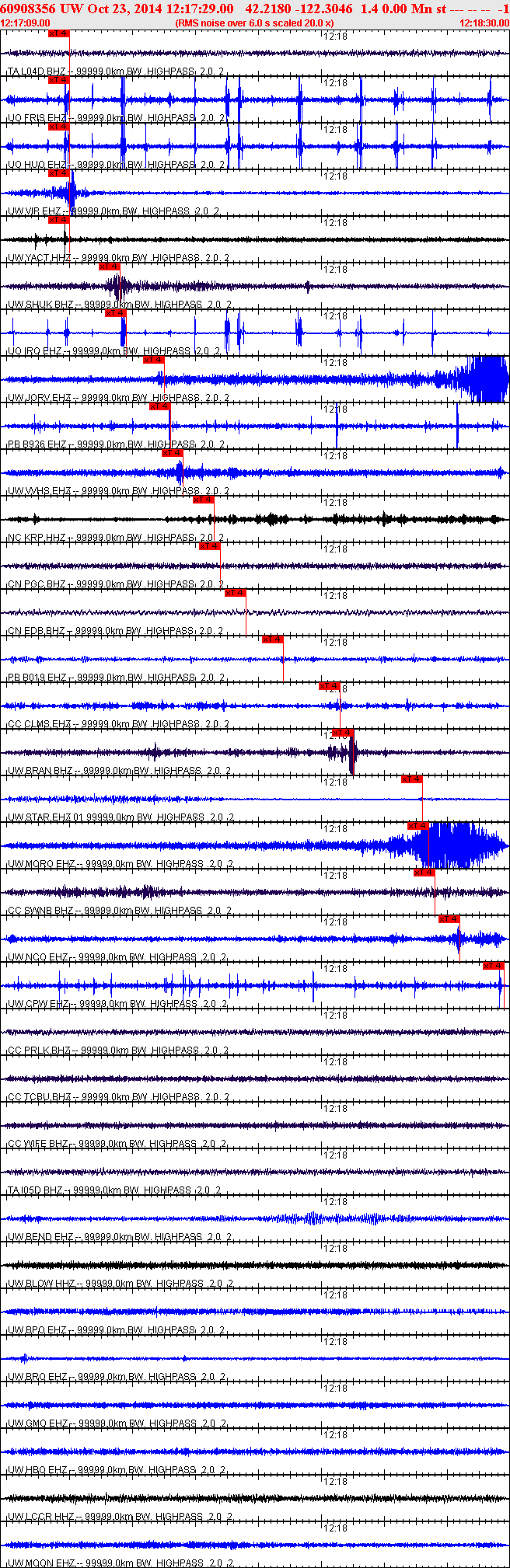This screenshot has width=510, height=1568.
Task: Select the PB B926 EHZ station label
Action: [x=37, y=444]
